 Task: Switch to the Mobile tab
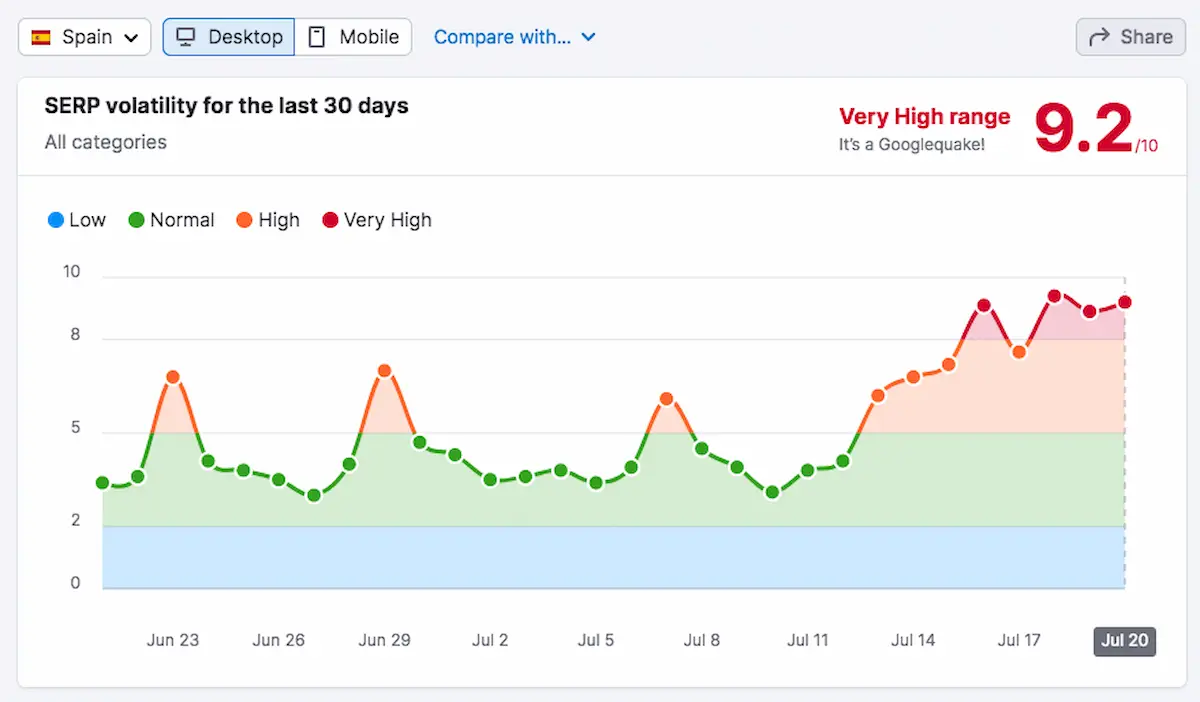tap(353, 37)
